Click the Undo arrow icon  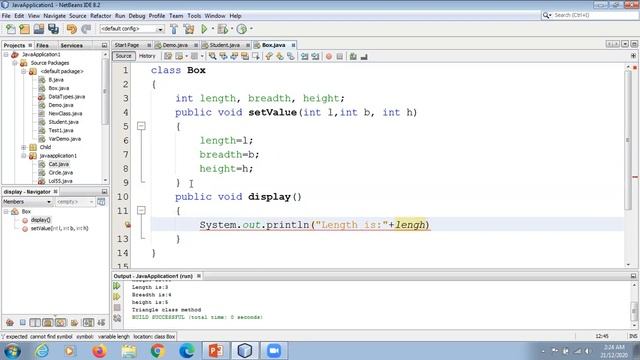coord(71,29)
